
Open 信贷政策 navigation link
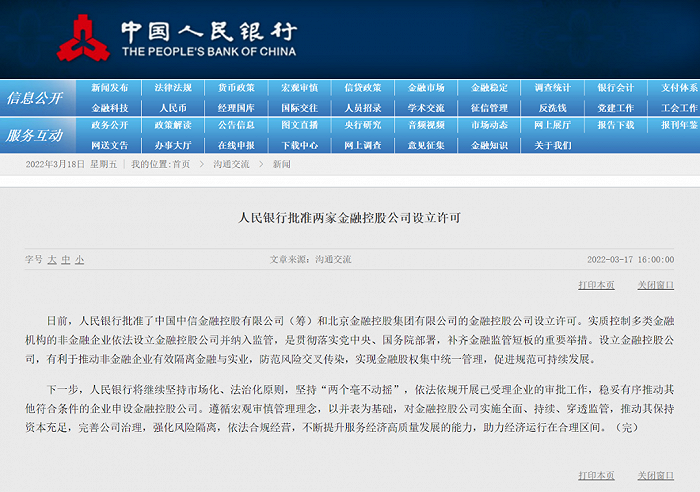click(x=363, y=88)
